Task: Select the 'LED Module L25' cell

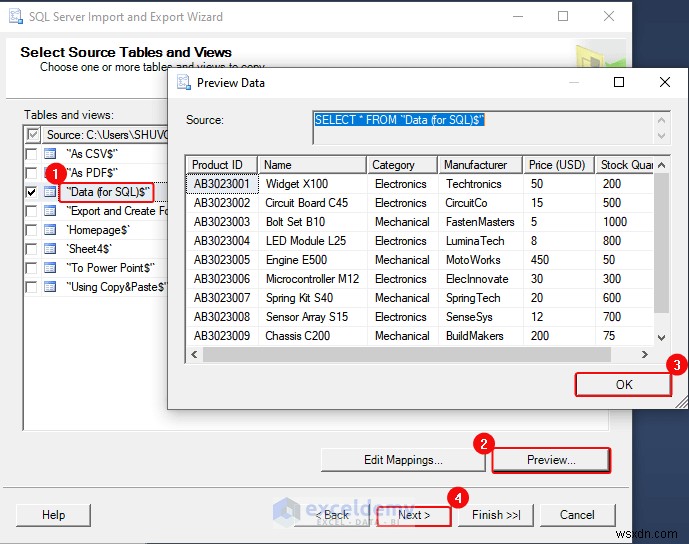Action: click(313, 241)
